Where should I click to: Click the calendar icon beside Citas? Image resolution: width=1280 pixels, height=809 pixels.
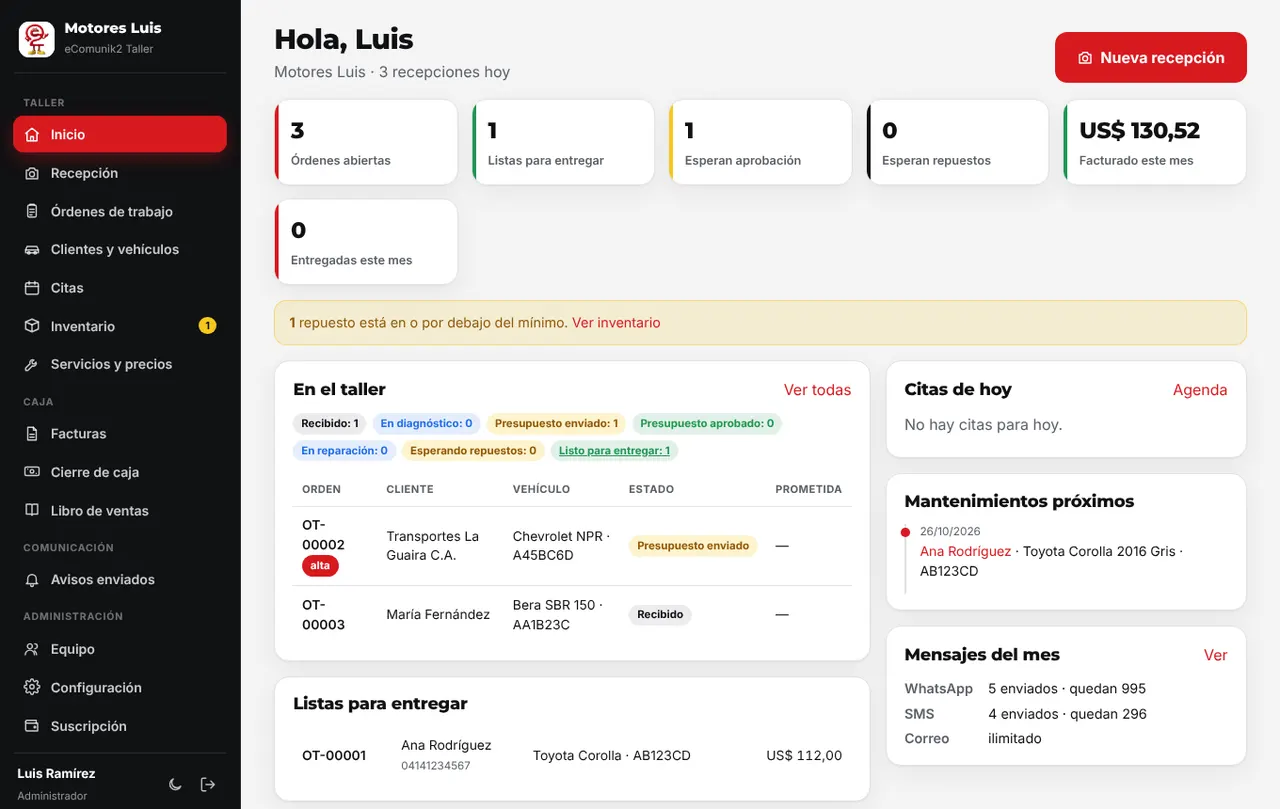click(x=32, y=288)
